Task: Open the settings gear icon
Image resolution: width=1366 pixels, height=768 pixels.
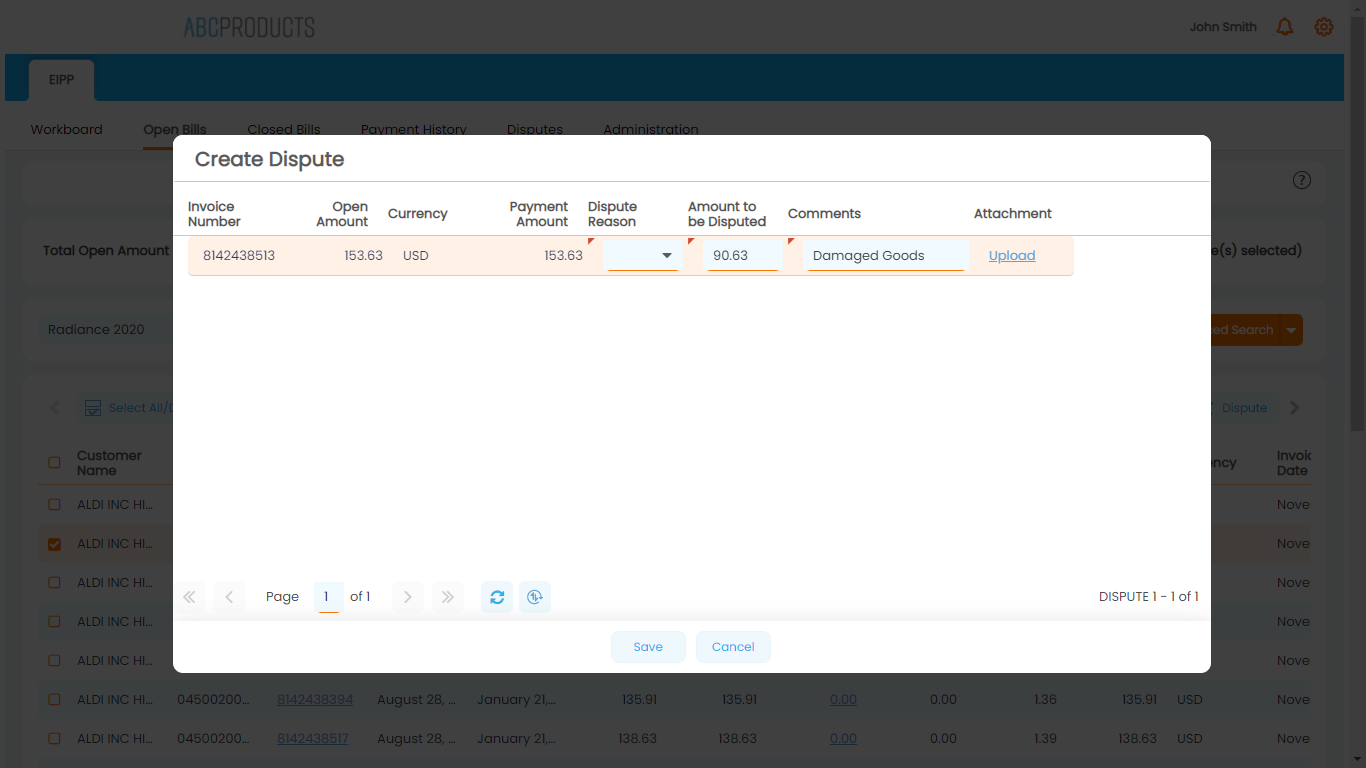Action: [x=1324, y=27]
